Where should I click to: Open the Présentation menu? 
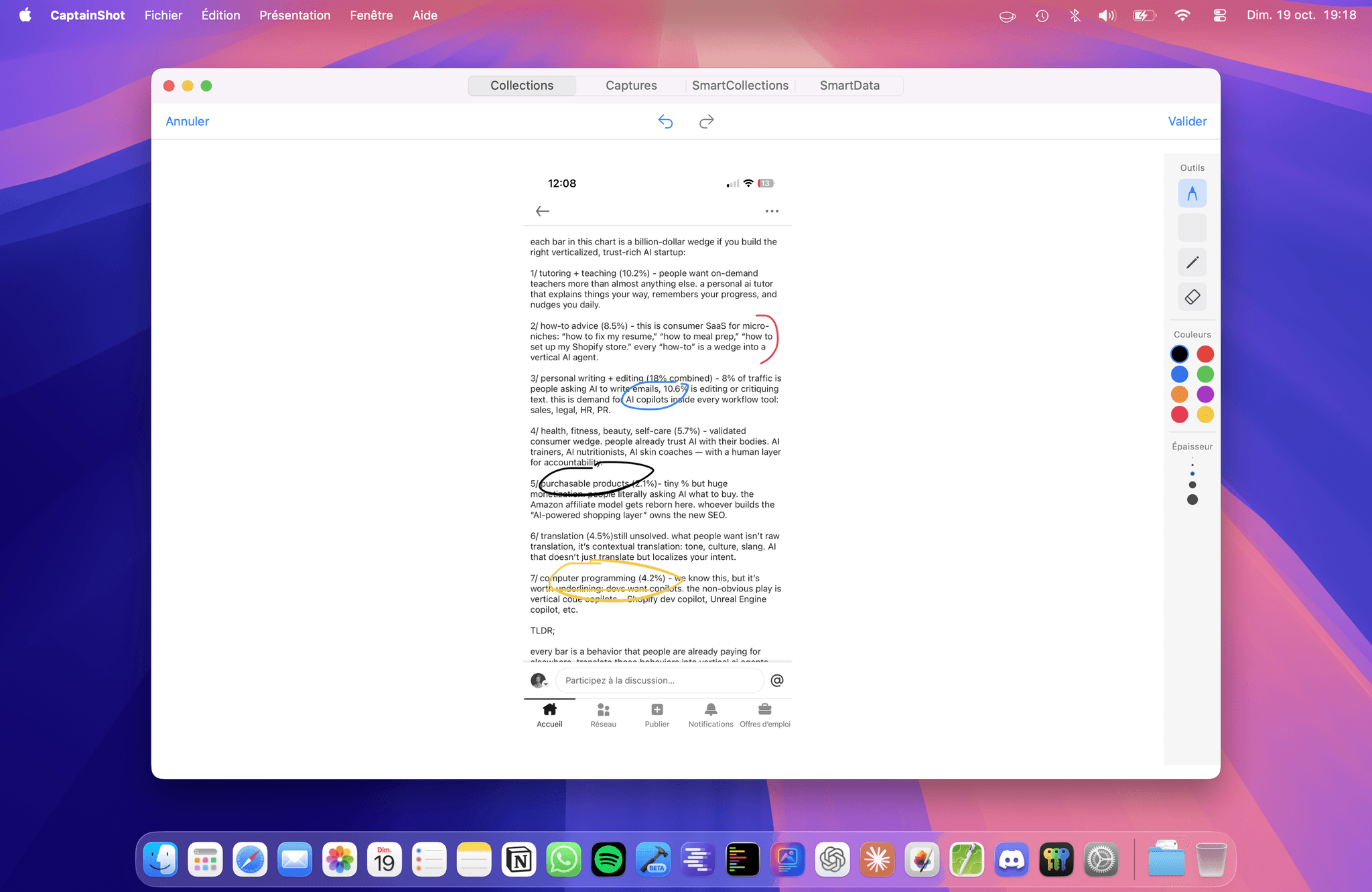295,15
